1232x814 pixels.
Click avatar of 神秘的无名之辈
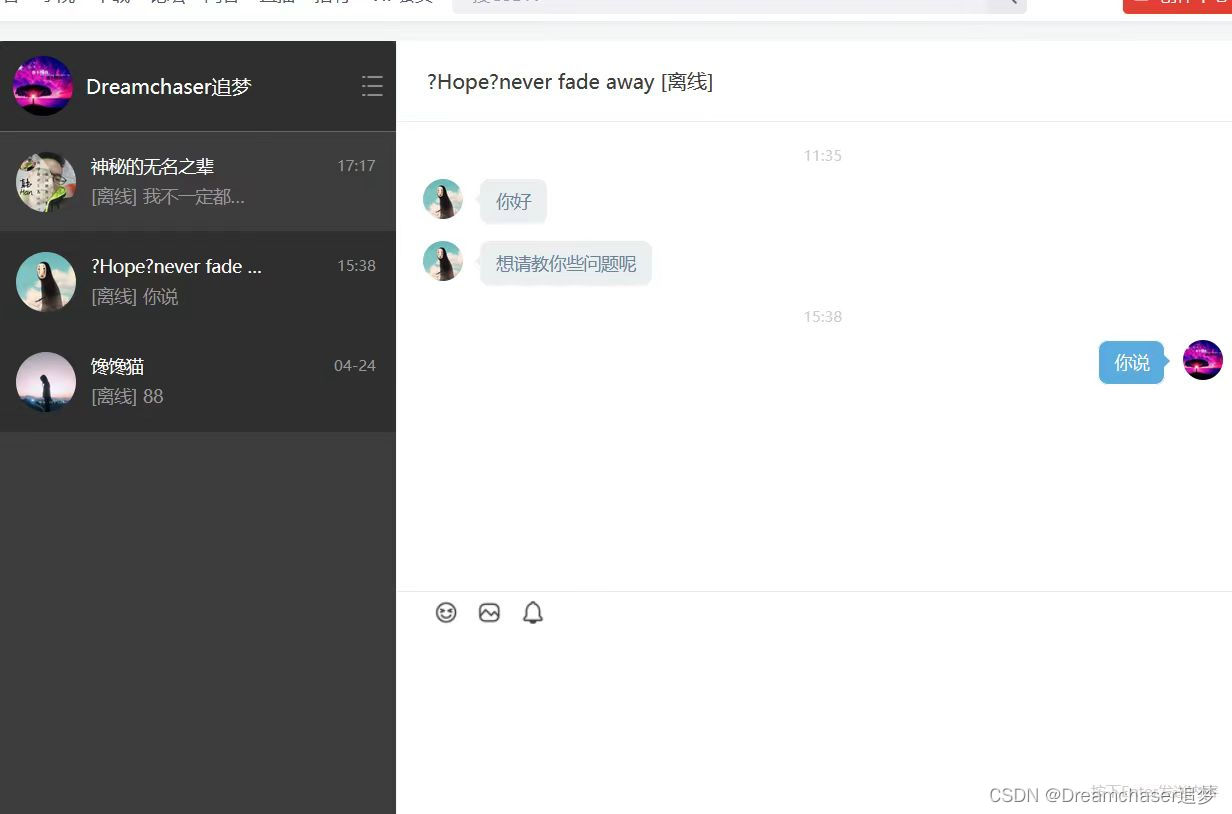tap(46, 182)
